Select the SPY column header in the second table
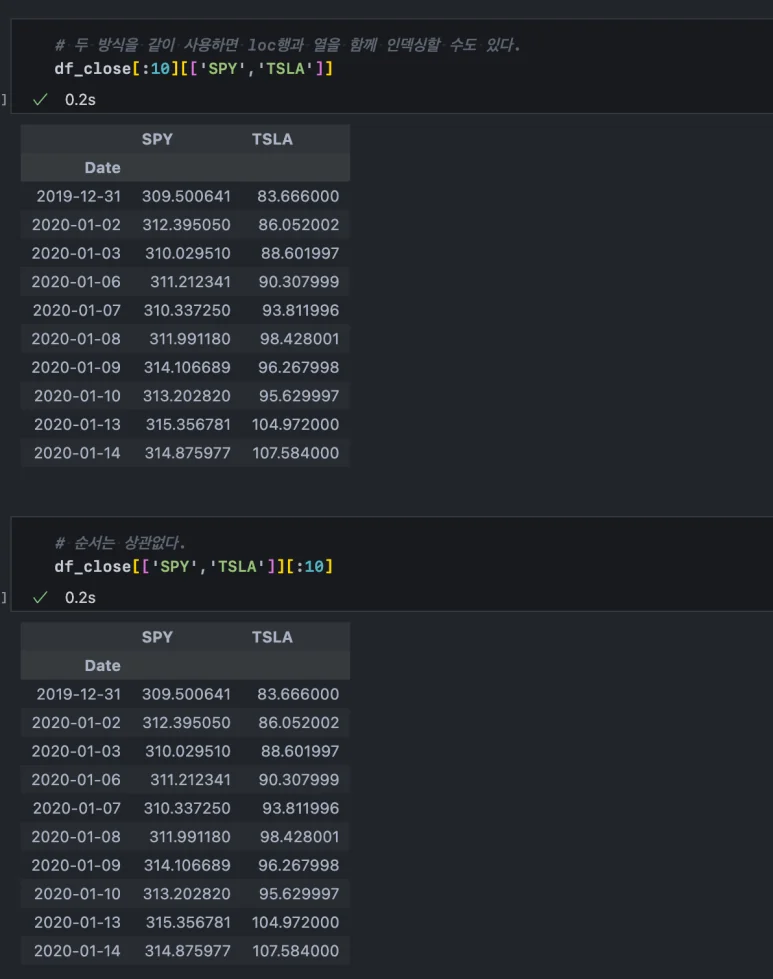Screen dimensions: 773x979 click(157, 637)
